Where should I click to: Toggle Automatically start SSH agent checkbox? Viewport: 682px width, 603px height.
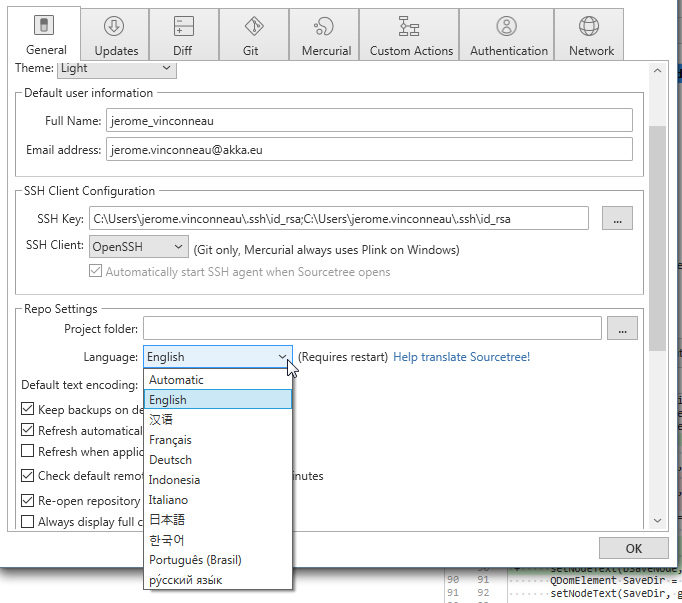click(95, 271)
